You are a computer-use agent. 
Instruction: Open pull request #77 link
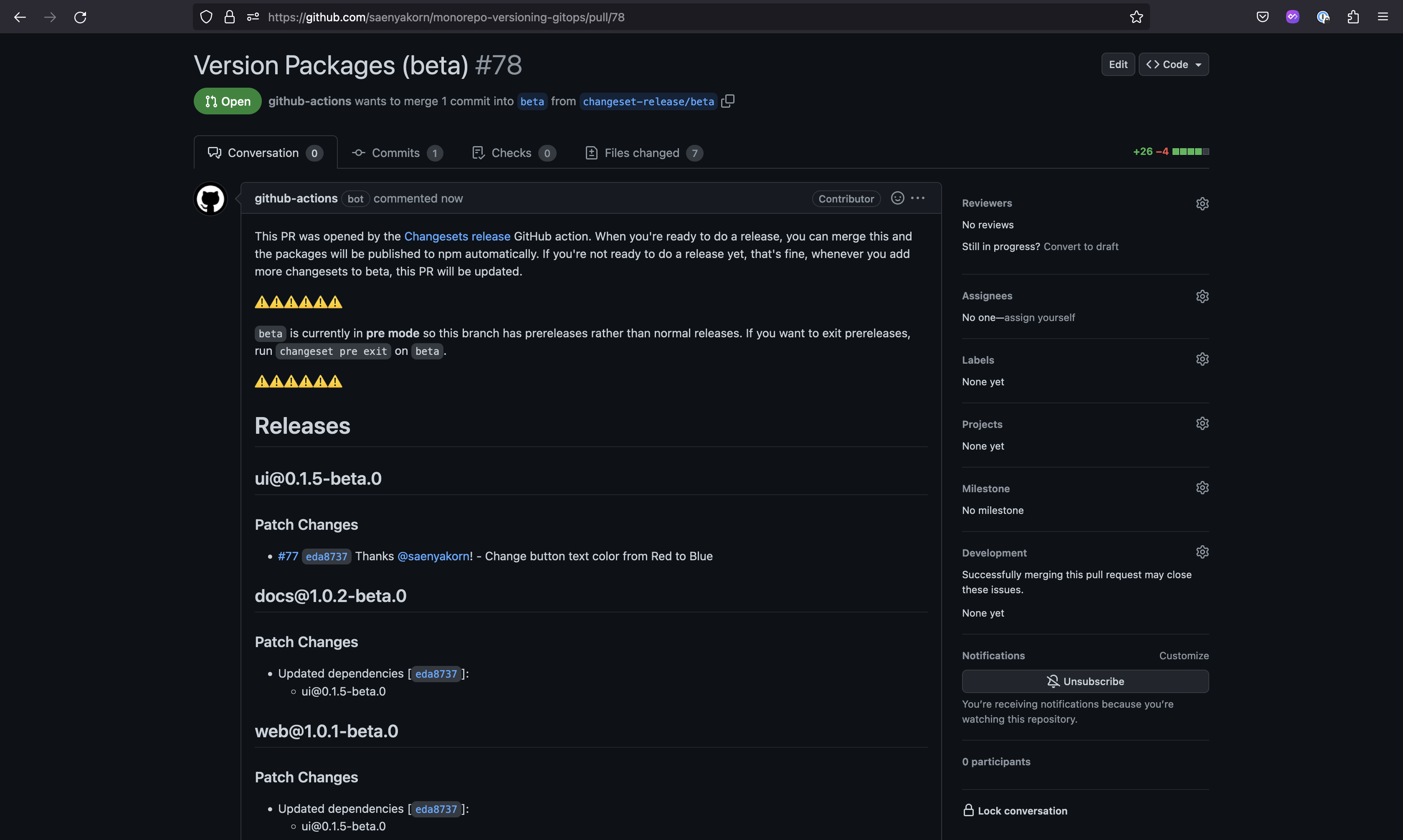click(x=288, y=557)
